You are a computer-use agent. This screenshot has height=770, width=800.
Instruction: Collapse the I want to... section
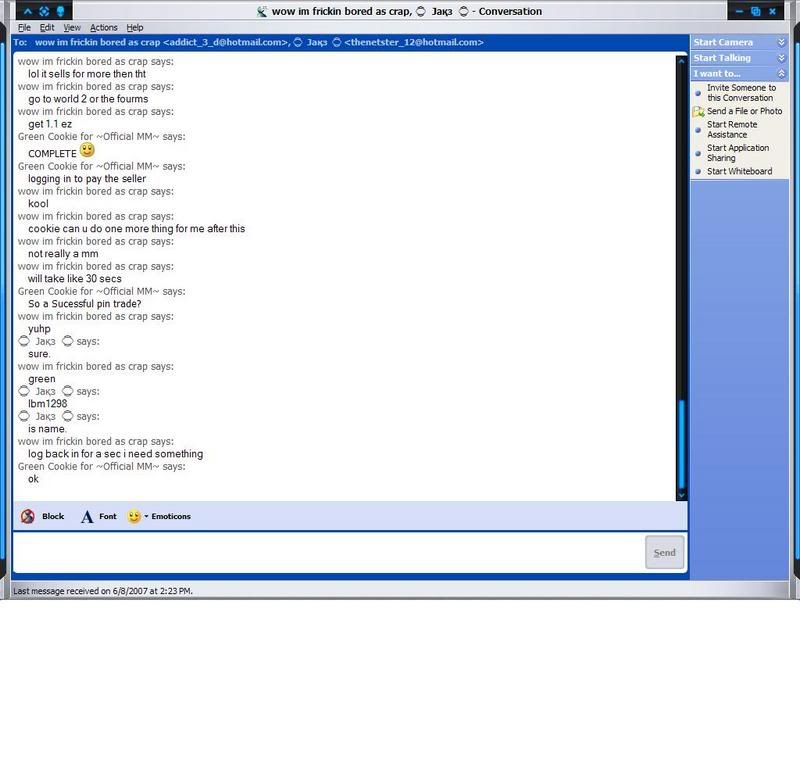point(781,74)
